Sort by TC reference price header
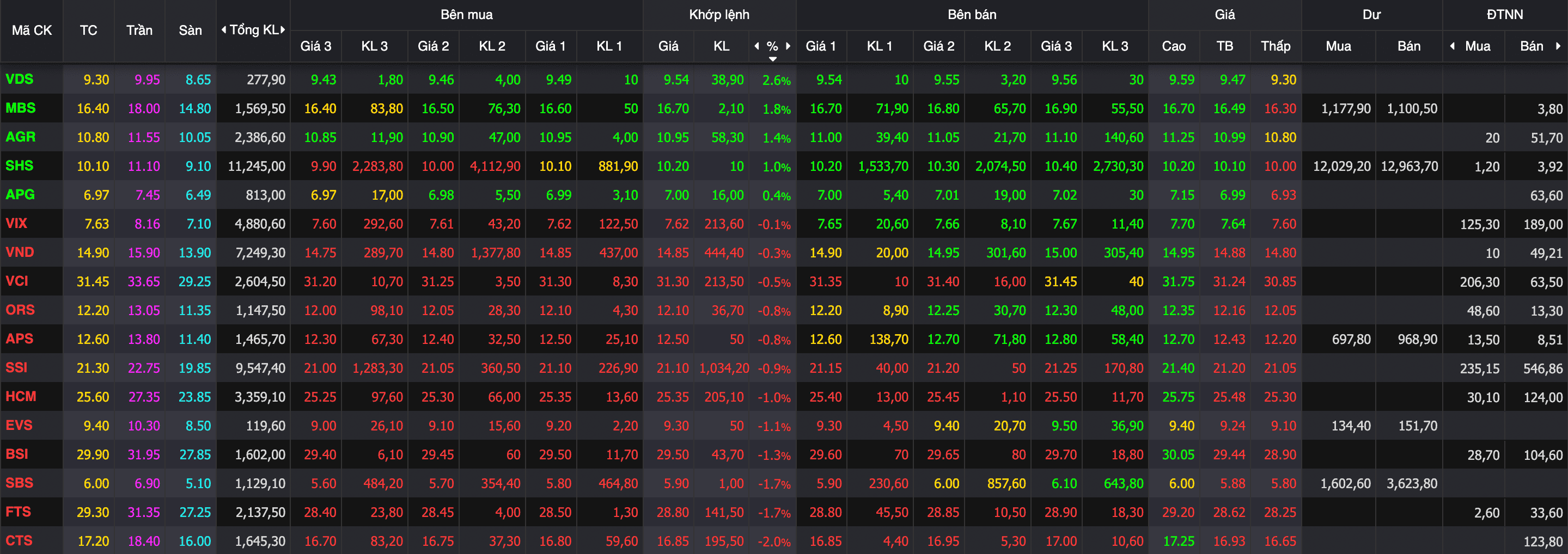The height and width of the screenshot is (554, 1568). pyautogui.click(x=88, y=30)
